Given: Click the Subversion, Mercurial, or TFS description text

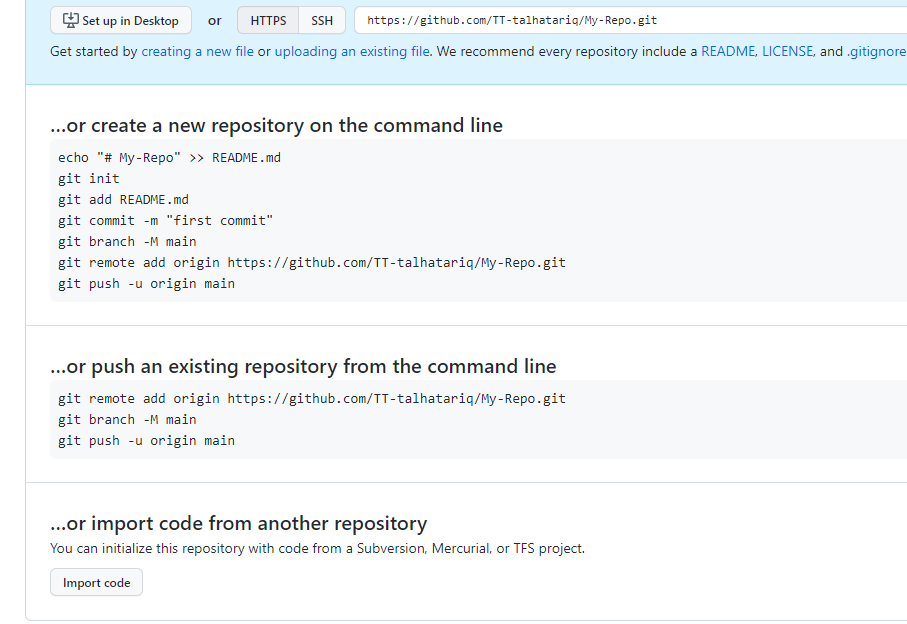Looking at the screenshot, I should (x=318, y=548).
